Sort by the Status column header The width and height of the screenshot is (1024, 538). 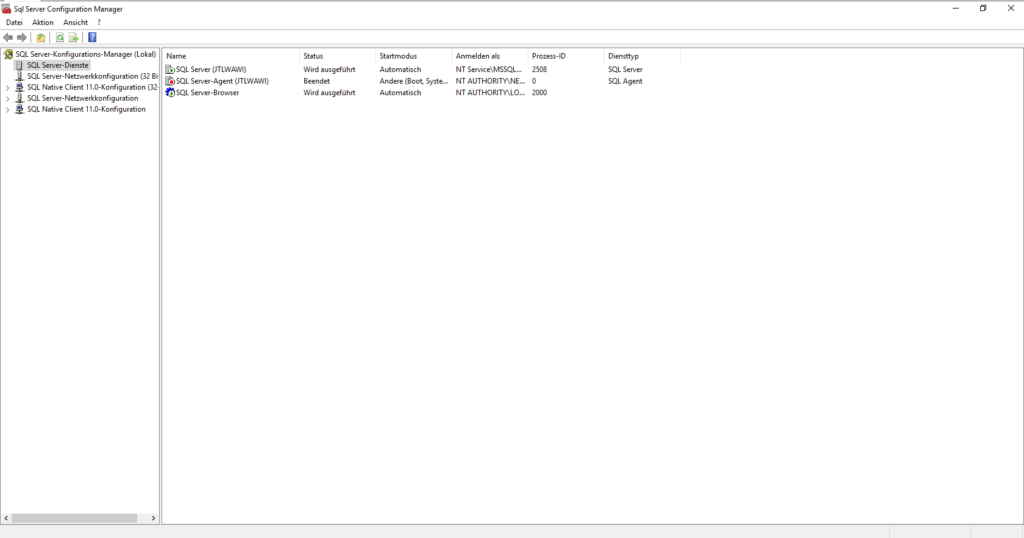[x=337, y=56]
